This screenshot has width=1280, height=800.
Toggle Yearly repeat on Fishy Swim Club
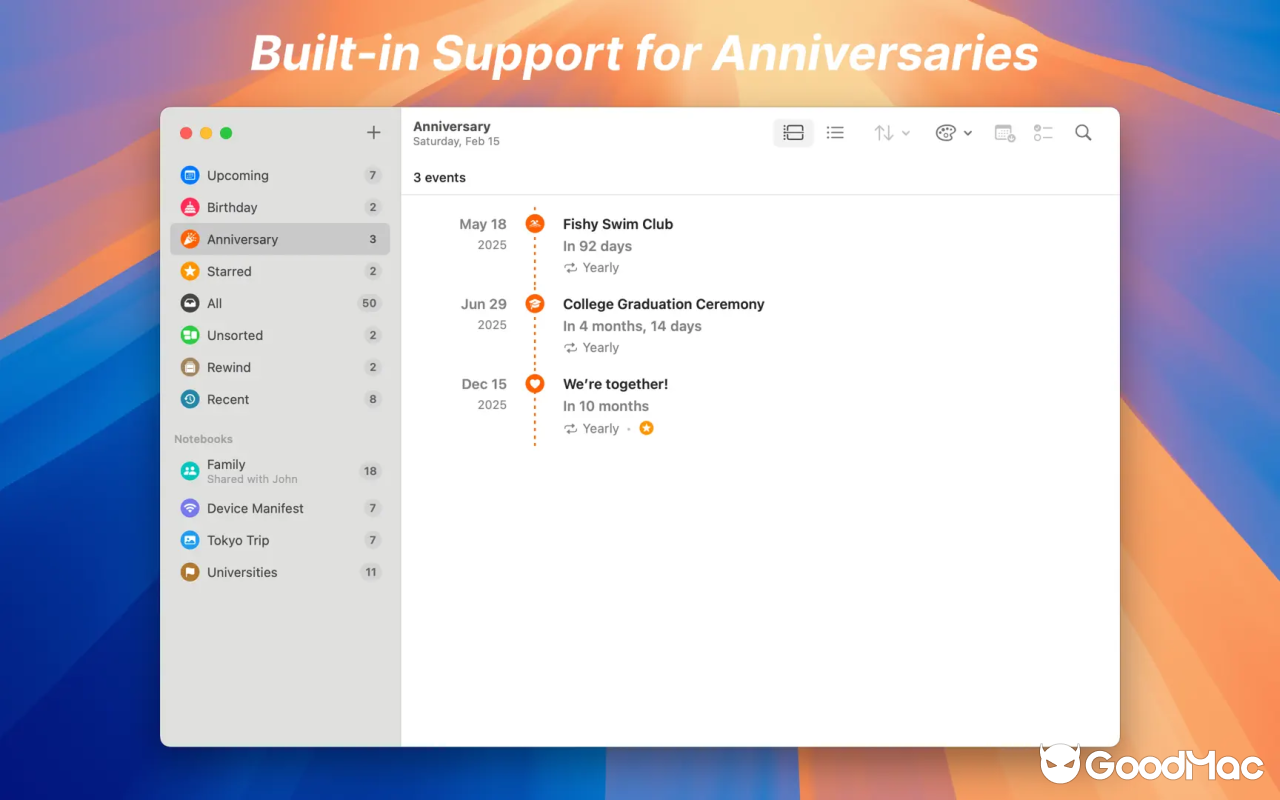coord(571,267)
